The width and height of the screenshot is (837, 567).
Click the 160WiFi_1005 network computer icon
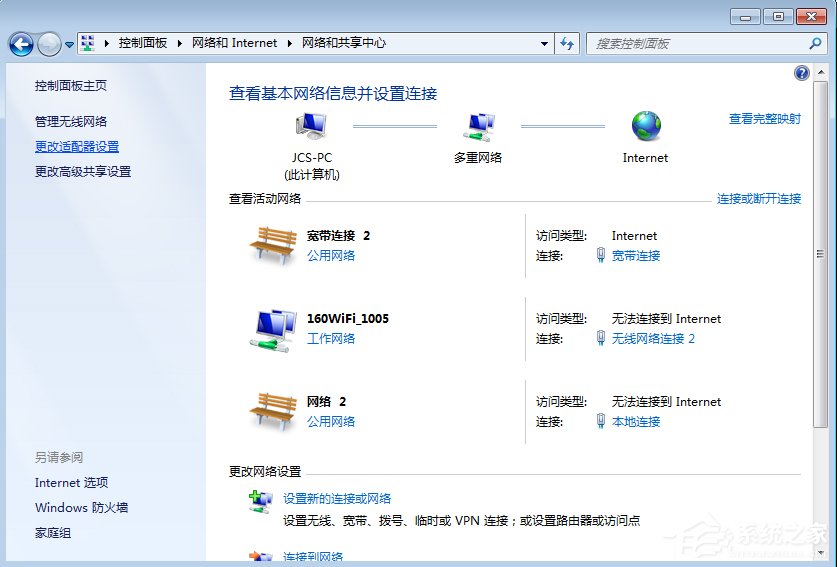(272, 328)
